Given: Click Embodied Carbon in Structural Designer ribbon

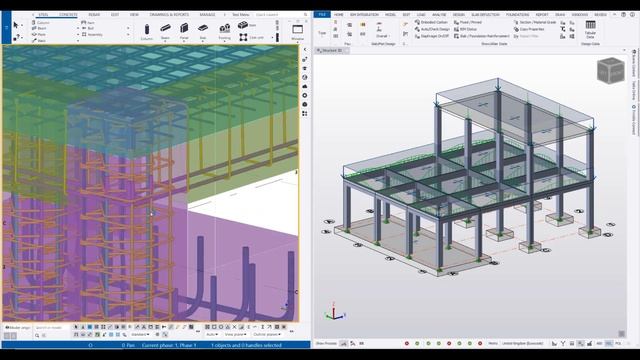Looking at the screenshot, I should point(431,22).
